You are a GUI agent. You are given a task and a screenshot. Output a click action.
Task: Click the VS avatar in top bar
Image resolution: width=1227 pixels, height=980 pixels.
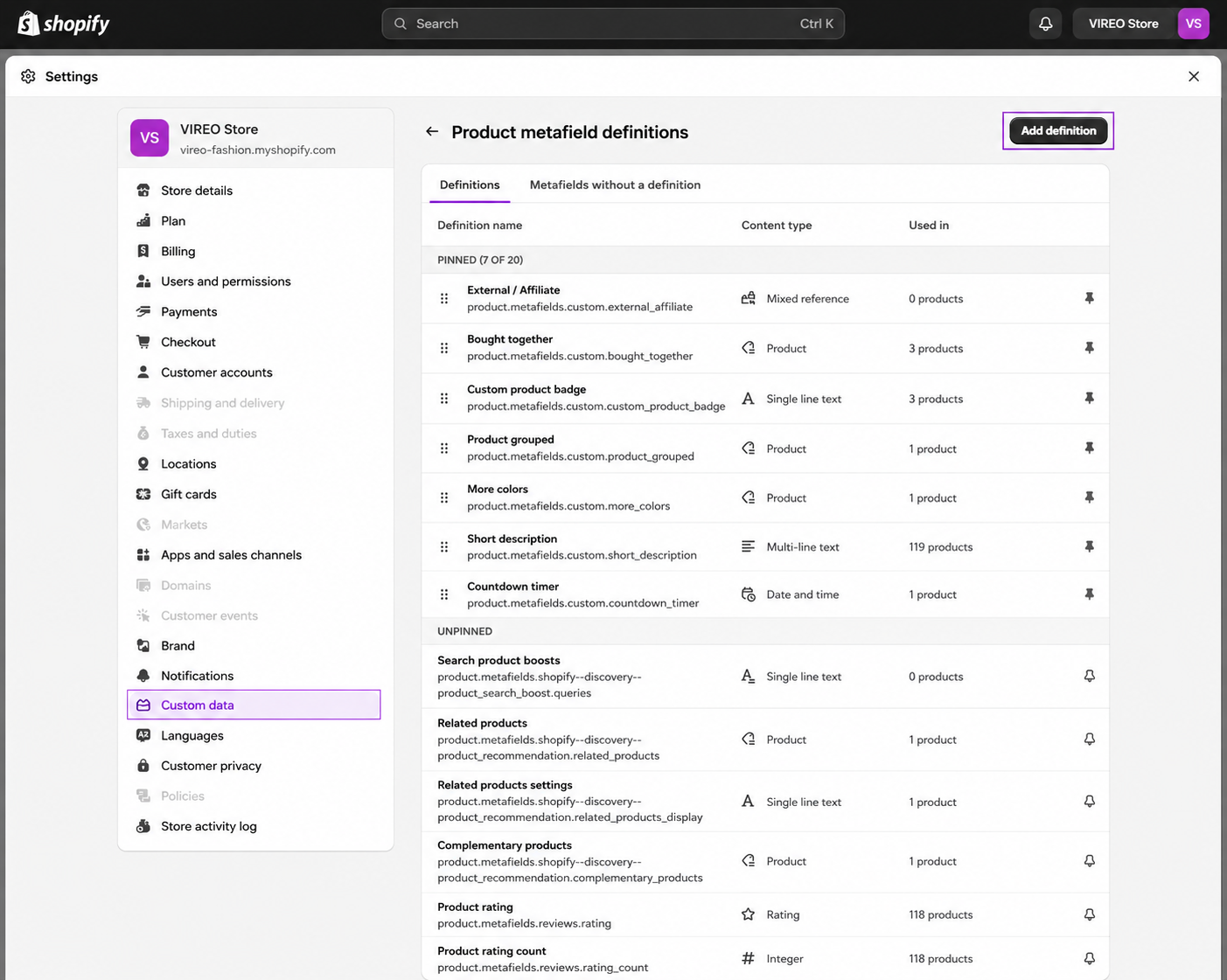coord(1193,24)
